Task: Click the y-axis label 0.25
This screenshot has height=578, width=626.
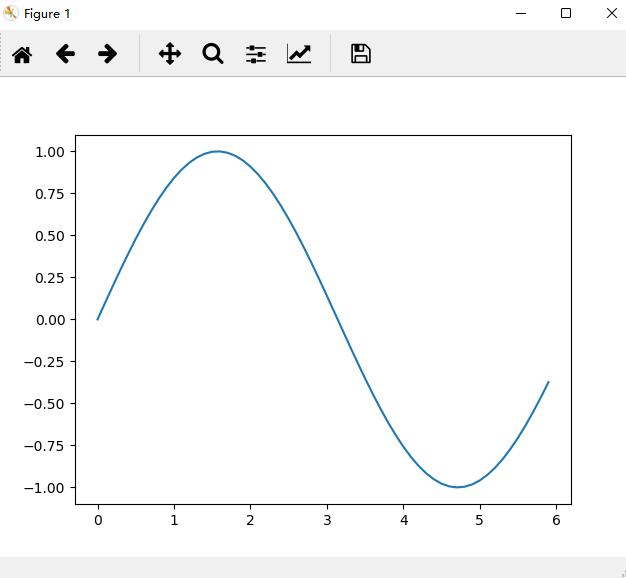Action: pyautogui.click(x=50, y=278)
